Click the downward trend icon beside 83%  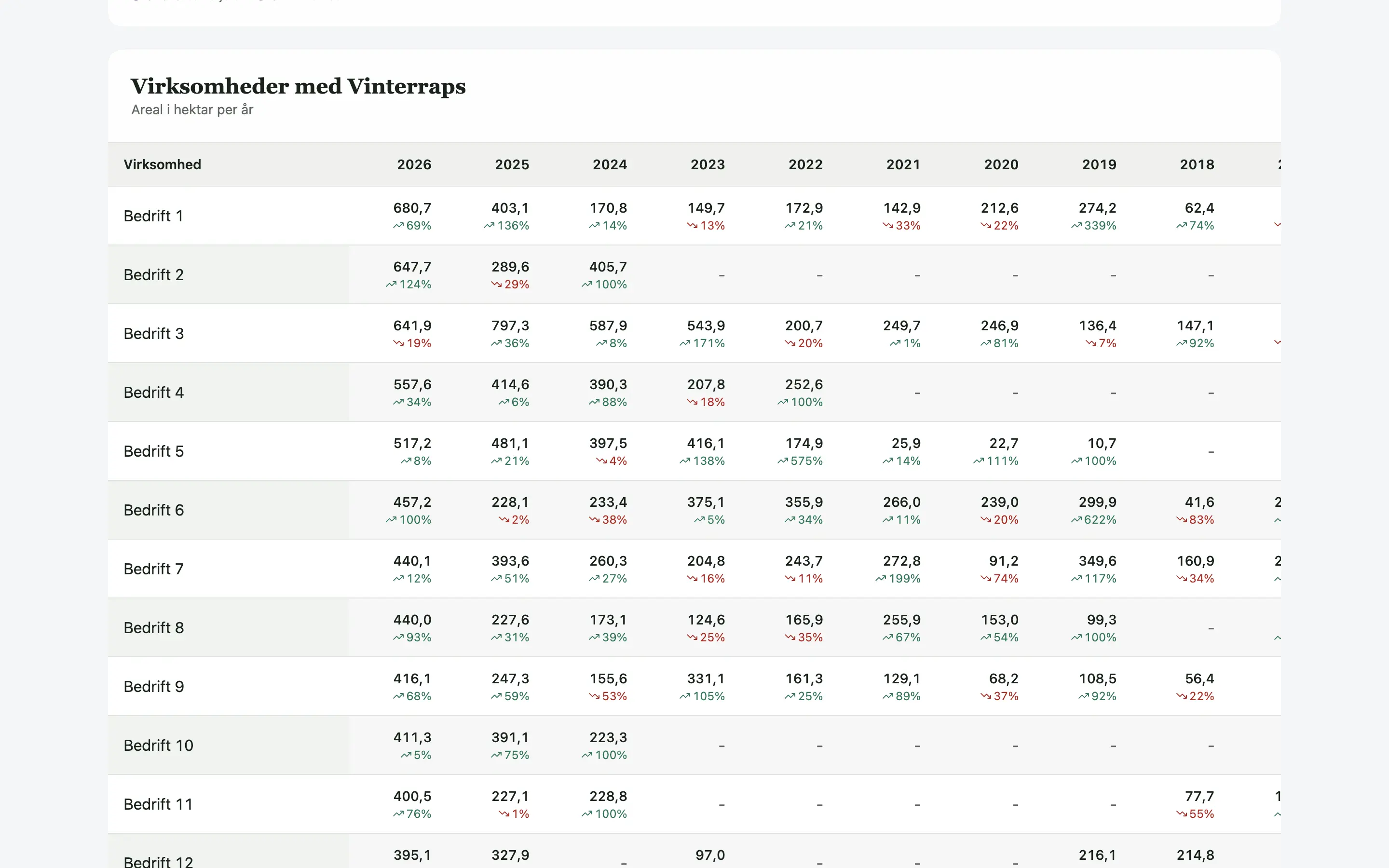[1182, 520]
